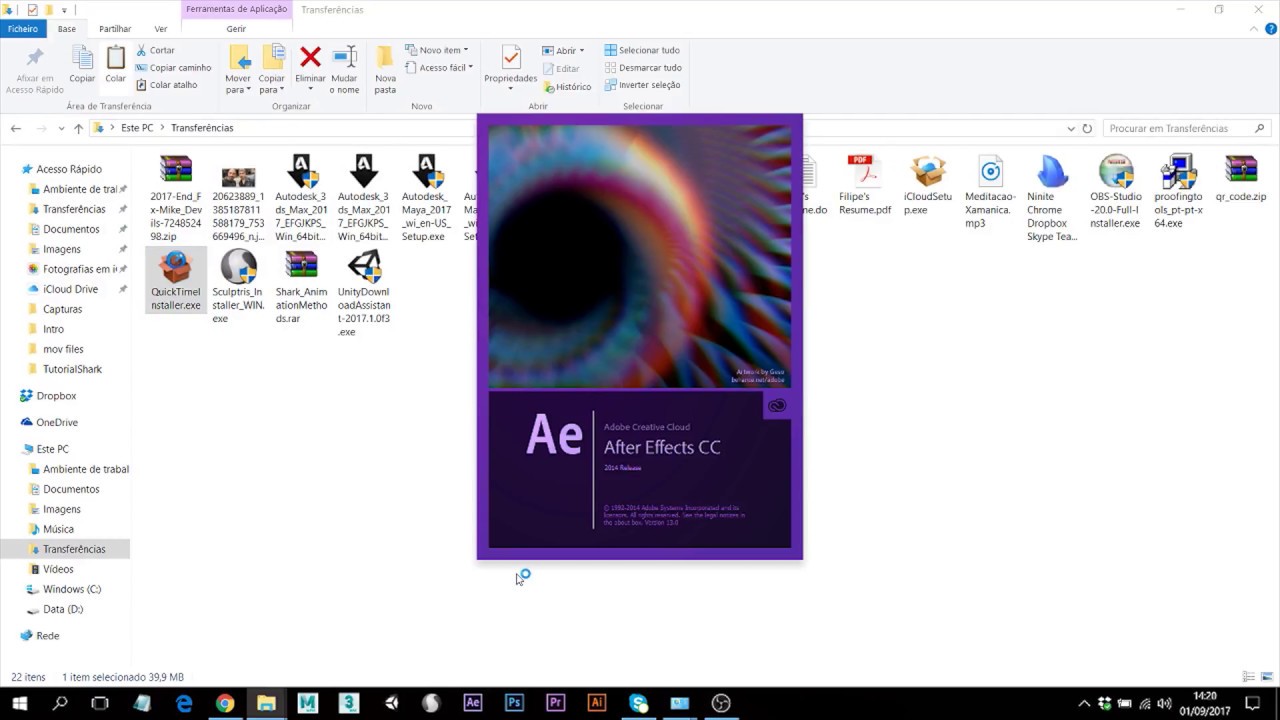Screen dimensions: 1280x720
Task: Open iCloud Drive in Quick Access
Action: (x=70, y=289)
